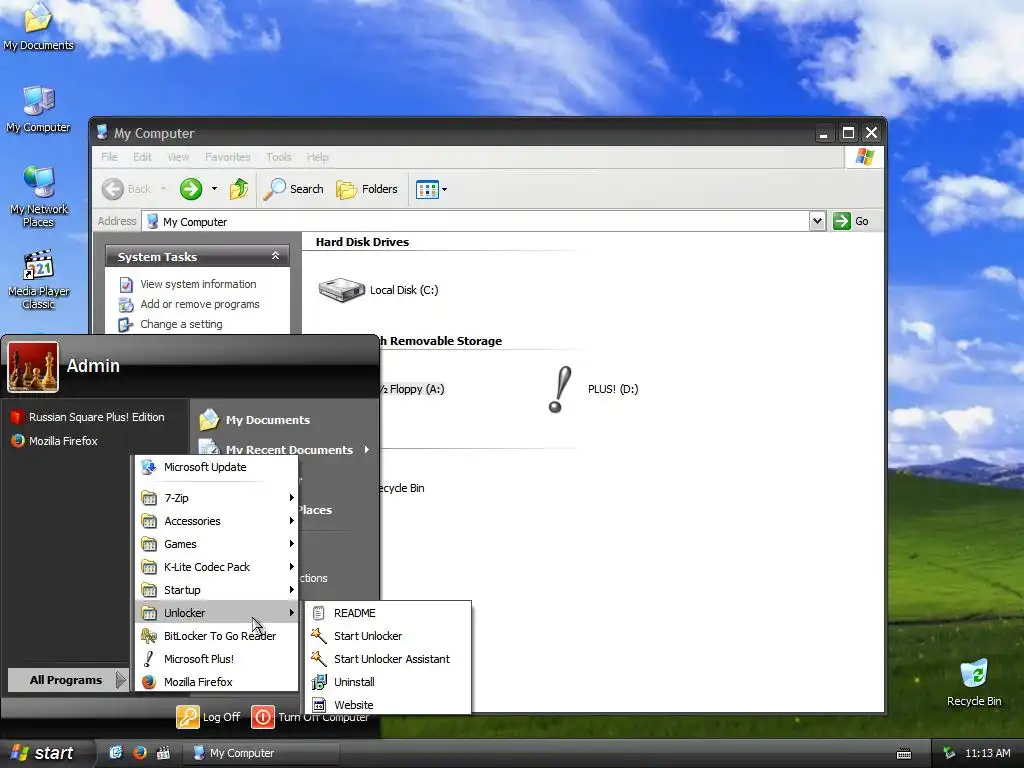Expand the K-Lite Codec Pack folder
Viewport: 1024px width, 768px height.
point(216,567)
